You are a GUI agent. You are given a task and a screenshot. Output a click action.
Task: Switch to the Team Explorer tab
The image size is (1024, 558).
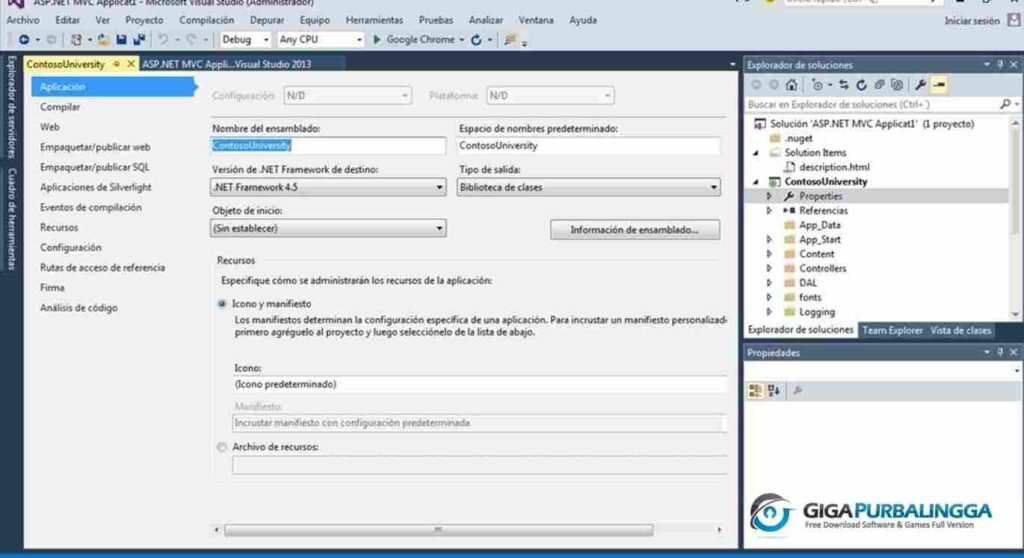coord(892,331)
